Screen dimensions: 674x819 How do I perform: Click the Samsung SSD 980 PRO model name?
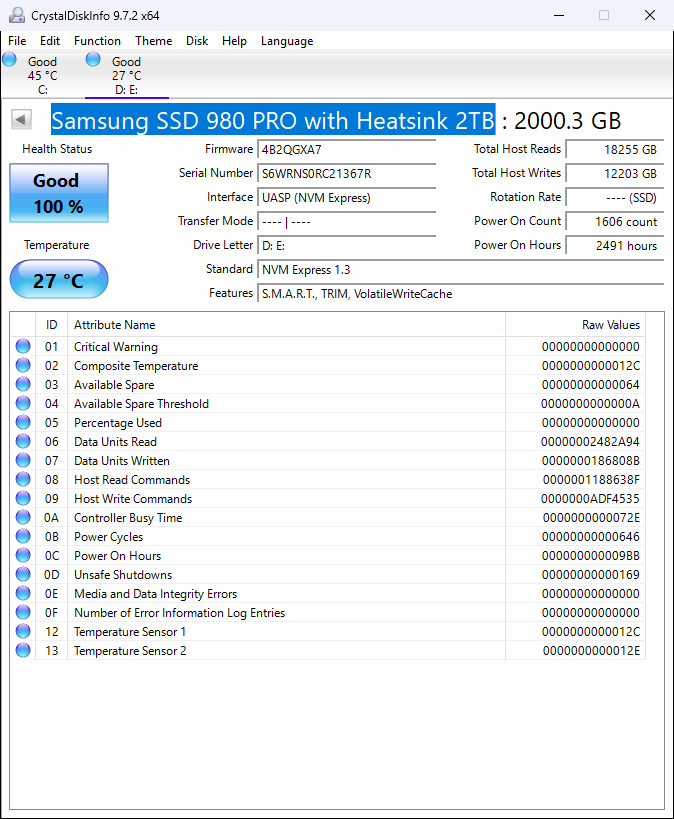pyautogui.click(x=273, y=120)
